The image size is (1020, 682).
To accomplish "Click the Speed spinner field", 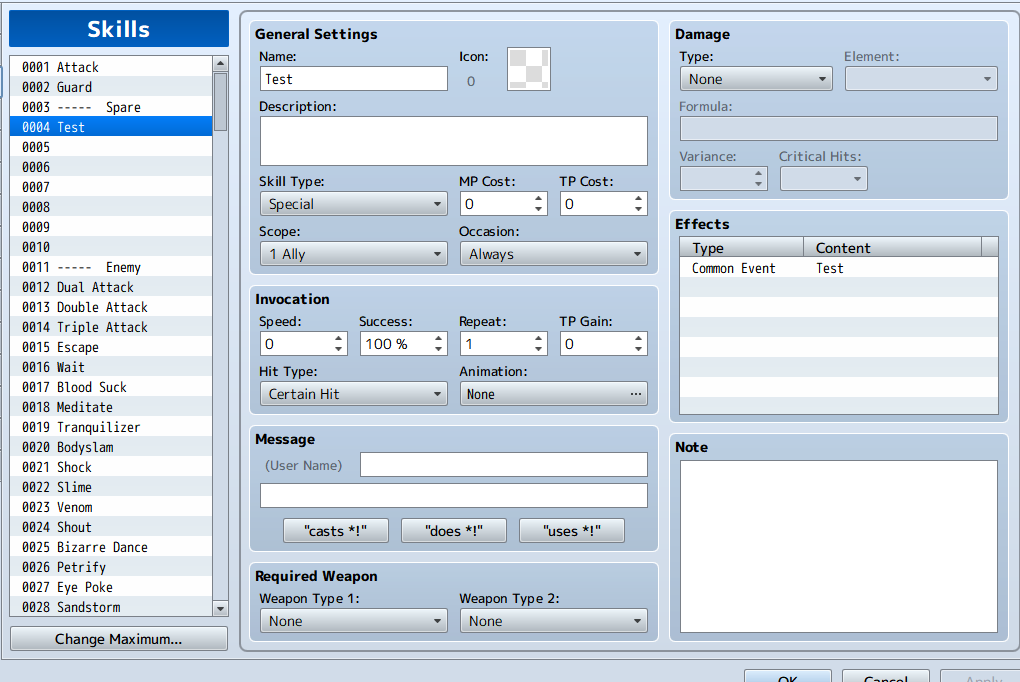I will [x=303, y=344].
